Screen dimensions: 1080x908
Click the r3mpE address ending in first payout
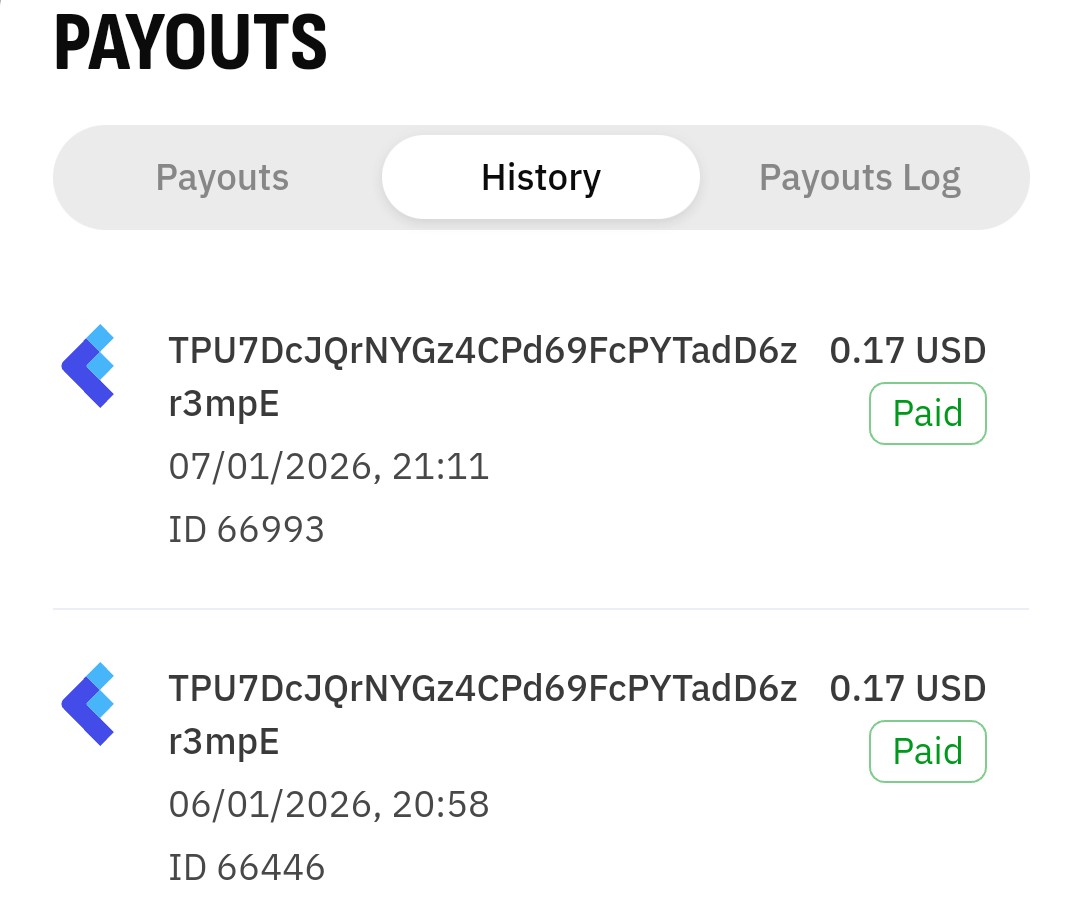(224, 405)
